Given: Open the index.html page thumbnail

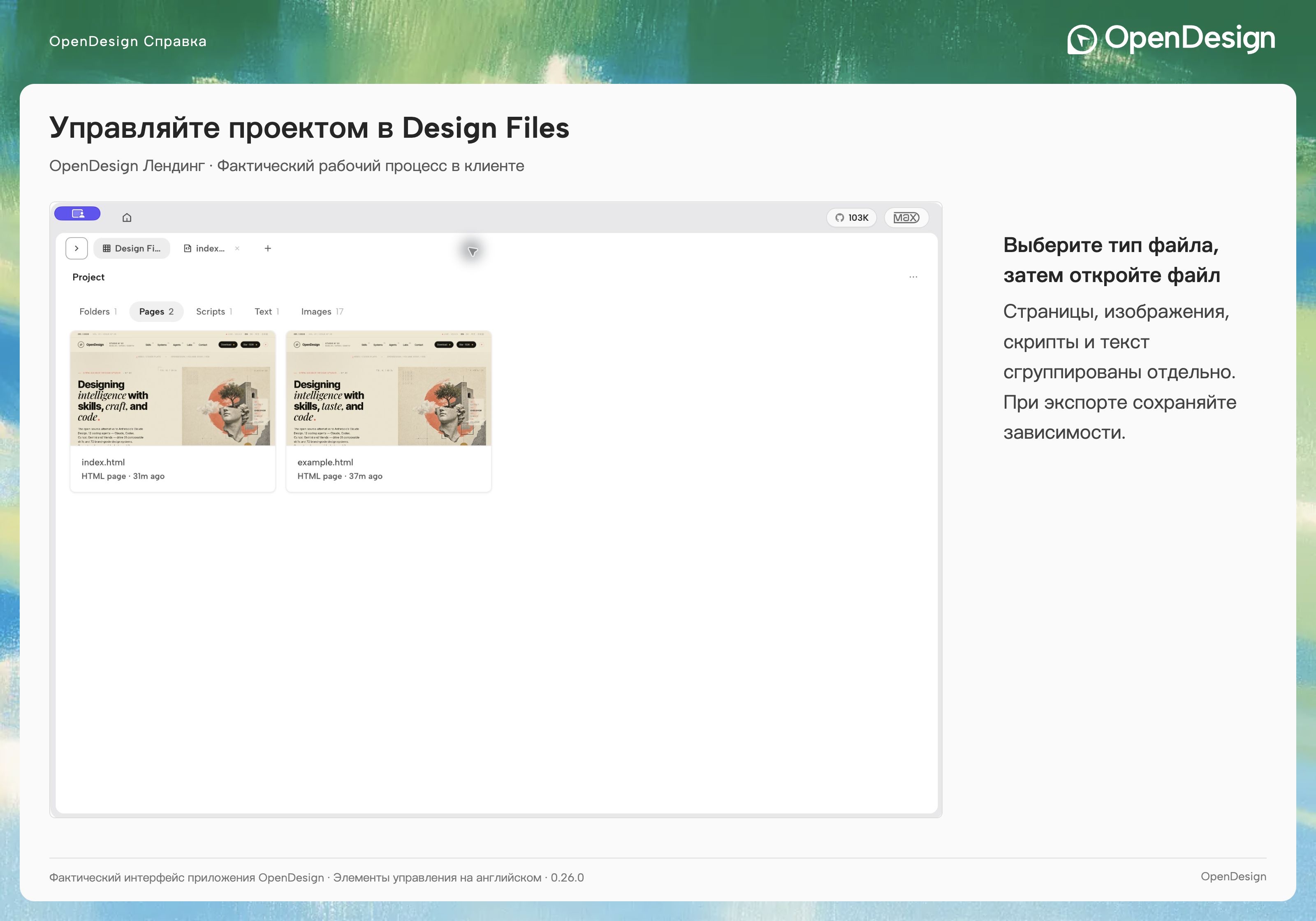Looking at the screenshot, I should tap(173, 388).
